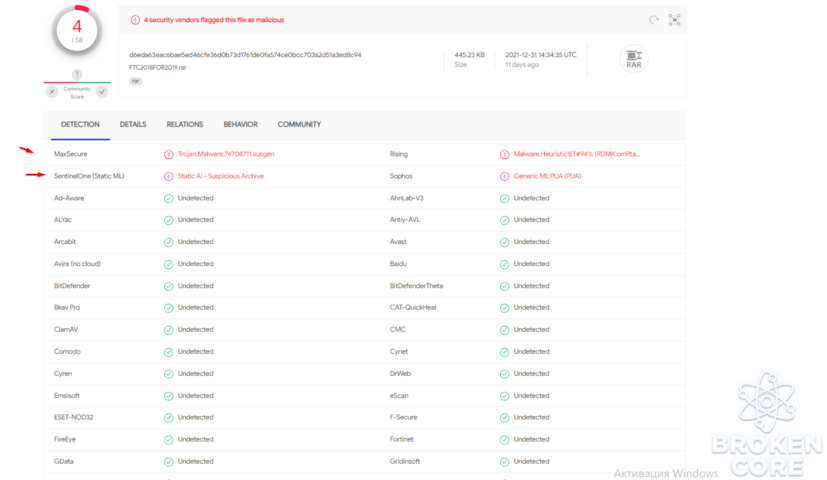
Task: Click the scan date 2021-12-31 timestamp
Action: (x=541, y=55)
